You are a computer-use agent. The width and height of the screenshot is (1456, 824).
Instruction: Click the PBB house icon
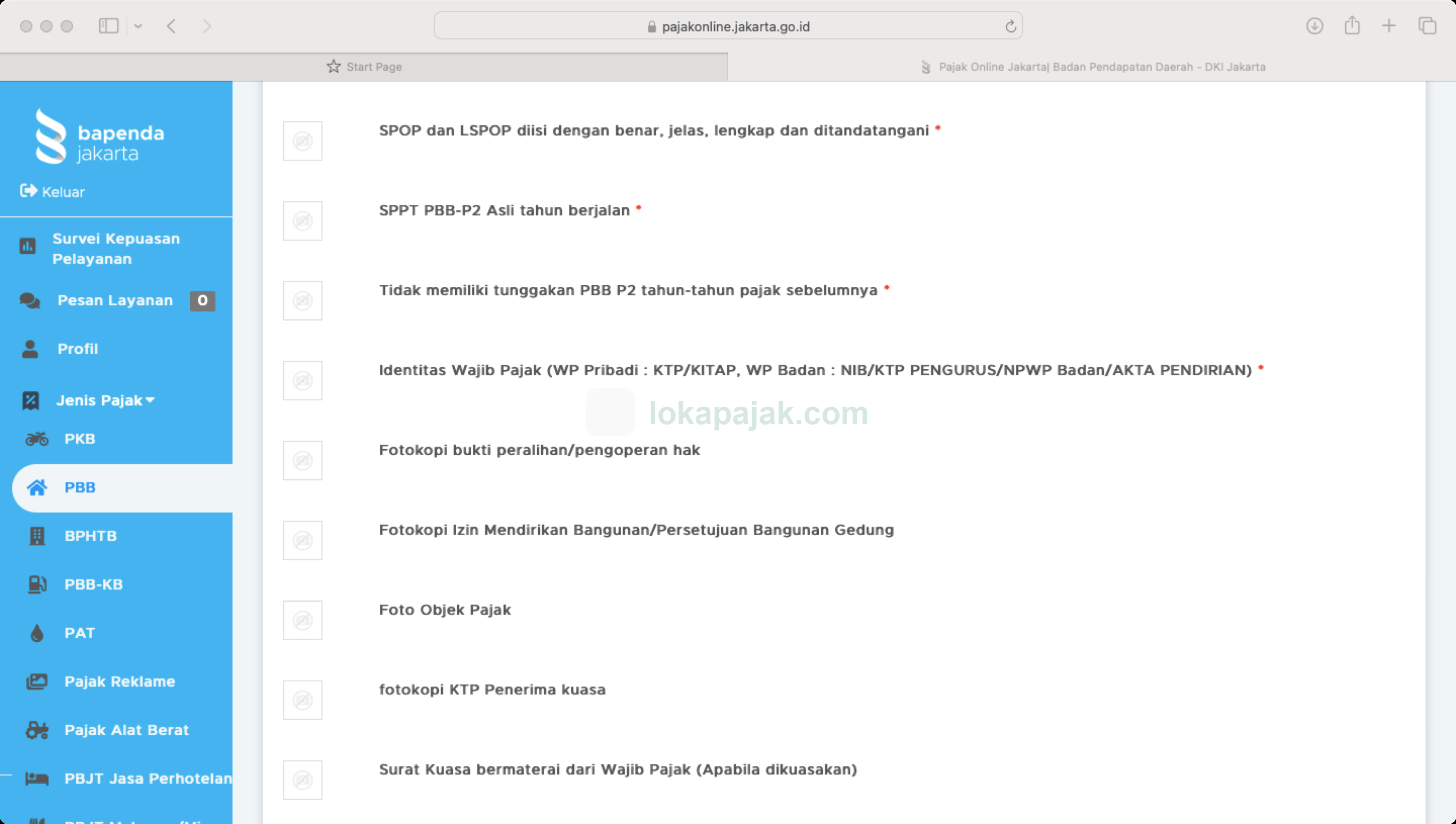pyautogui.click(x=37, y=487)
